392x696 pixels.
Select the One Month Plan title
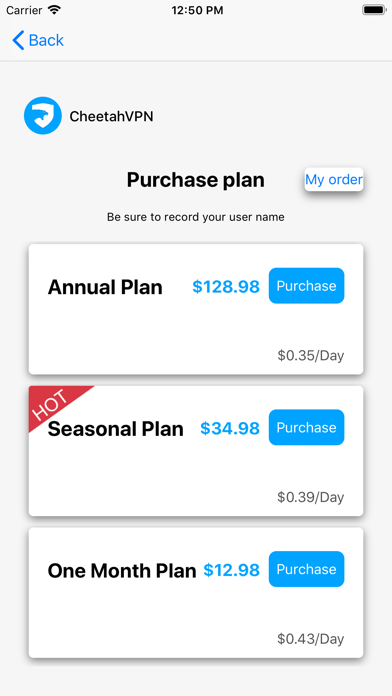point(122,571)
